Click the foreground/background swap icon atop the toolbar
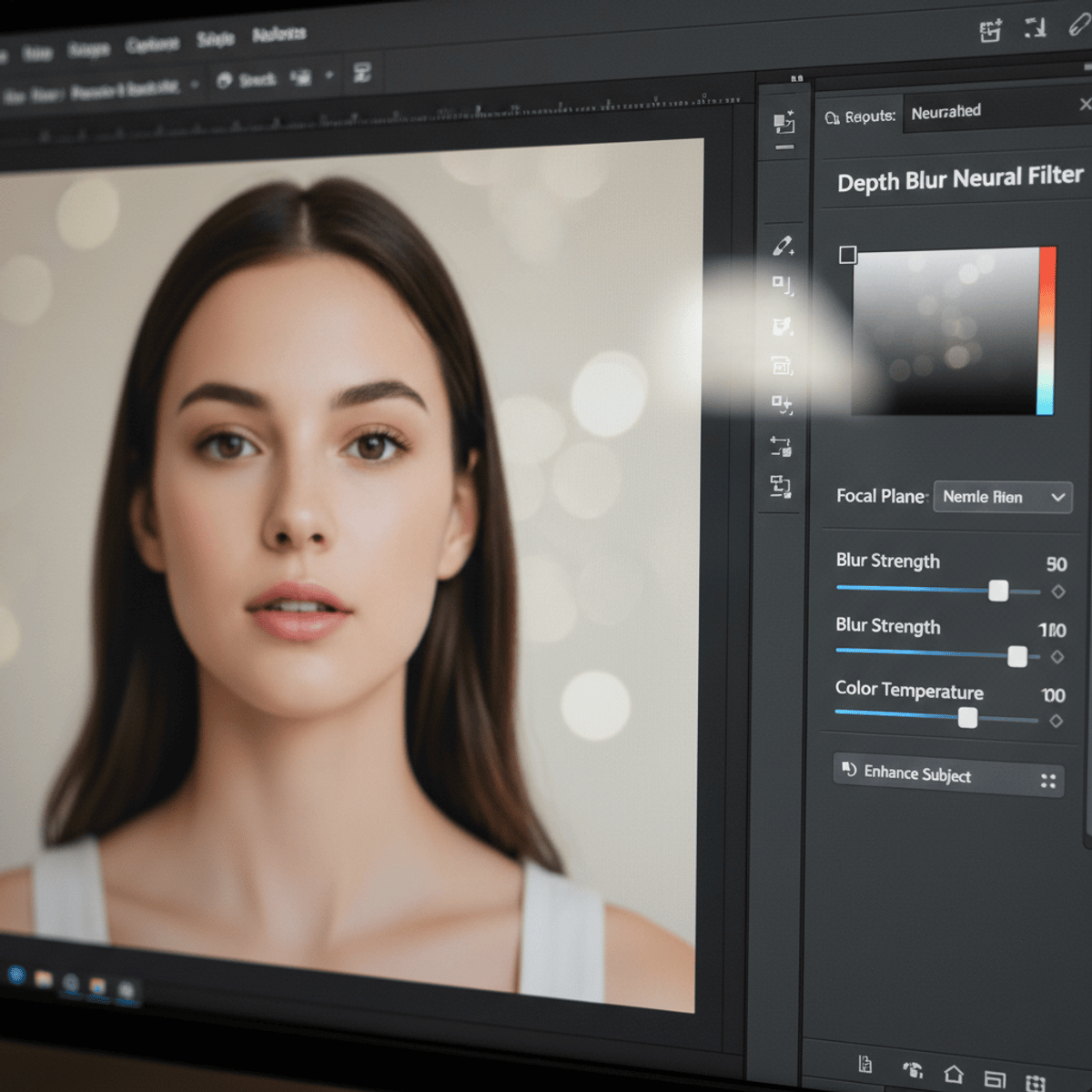This screenshot has height=1092, width=1092. (x=784, y=123)
